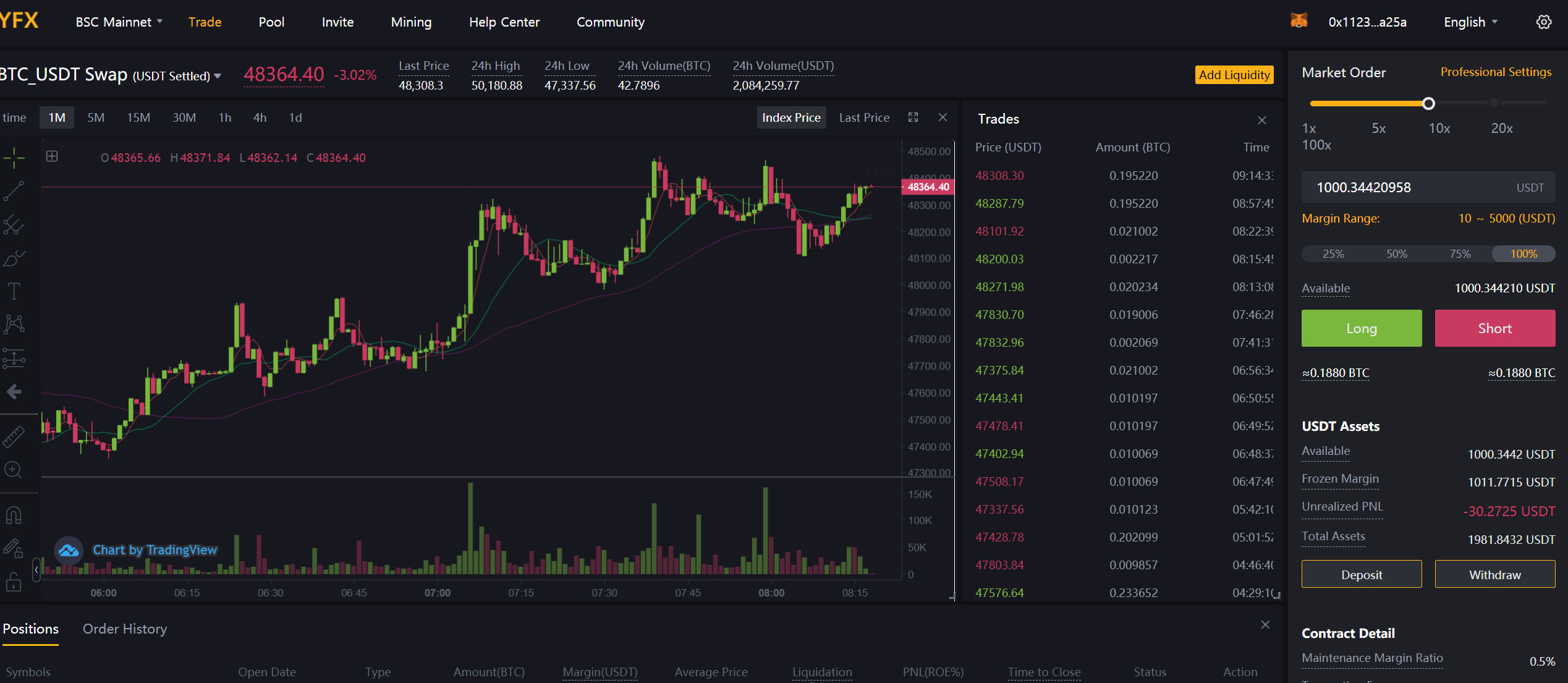Click the Add Liquidity button

coord(1234,75)
